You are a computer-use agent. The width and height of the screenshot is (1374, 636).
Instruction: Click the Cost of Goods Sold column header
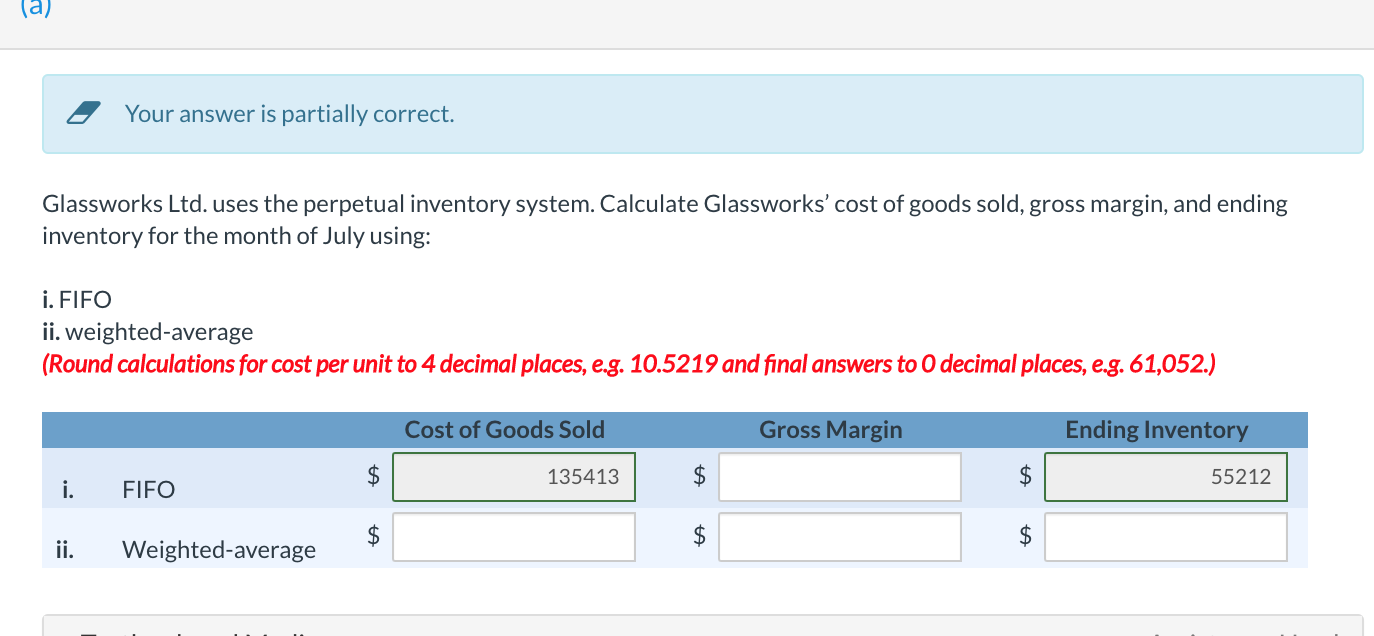point(504,429)
